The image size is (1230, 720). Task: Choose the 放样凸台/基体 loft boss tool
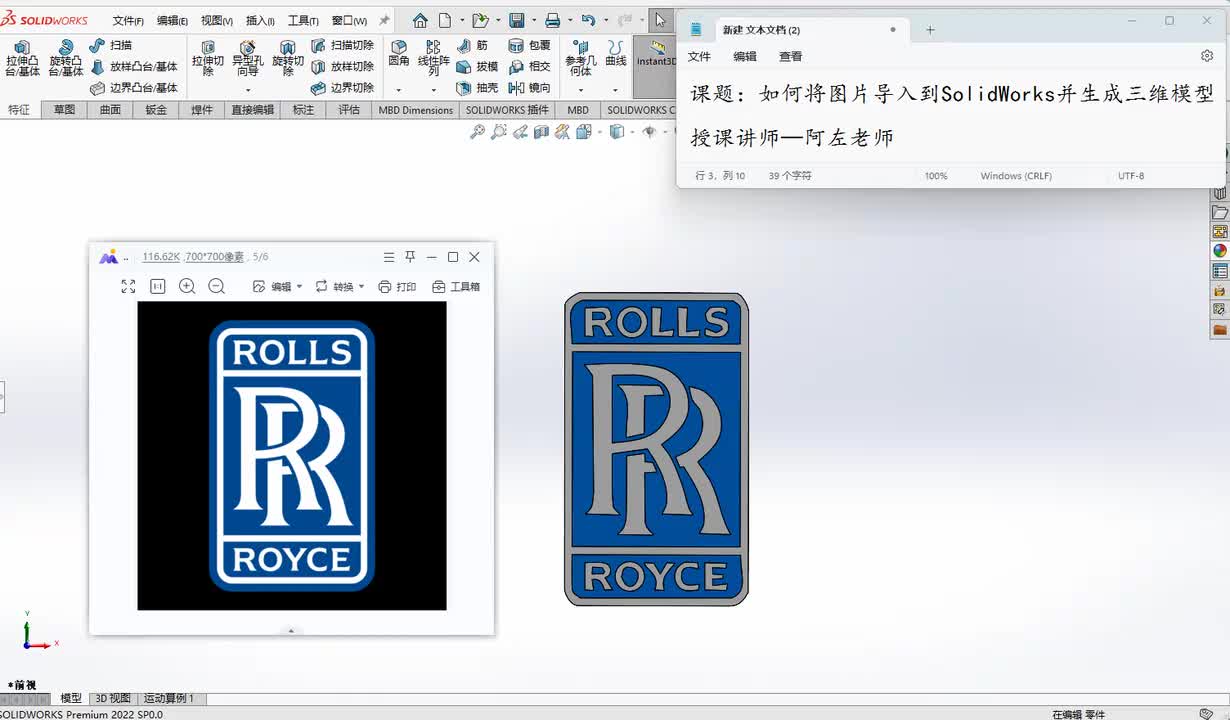point(133,67)
